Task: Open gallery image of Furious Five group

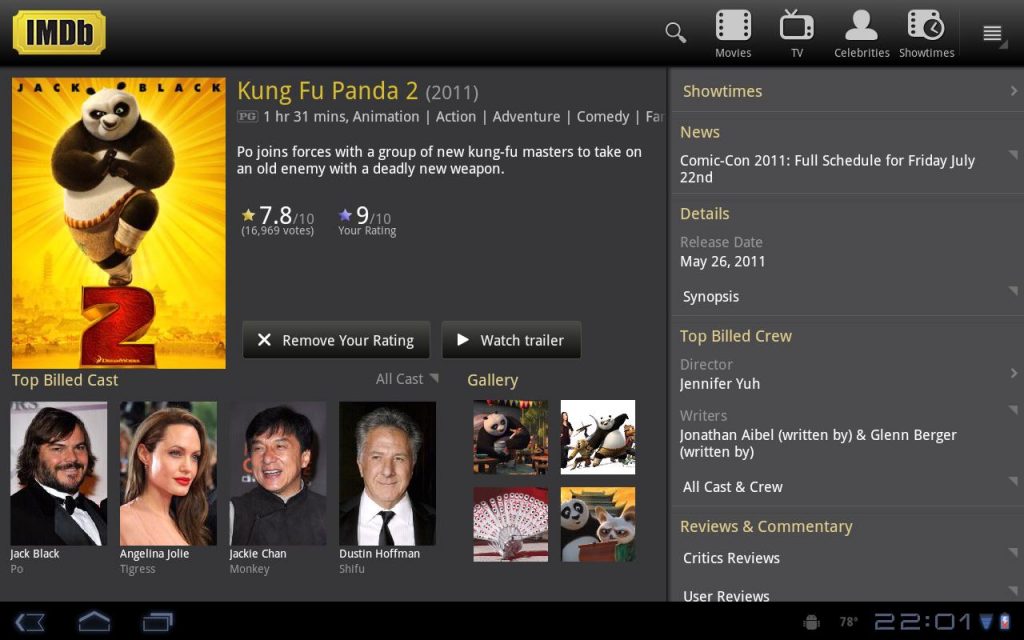Action: 598,437
